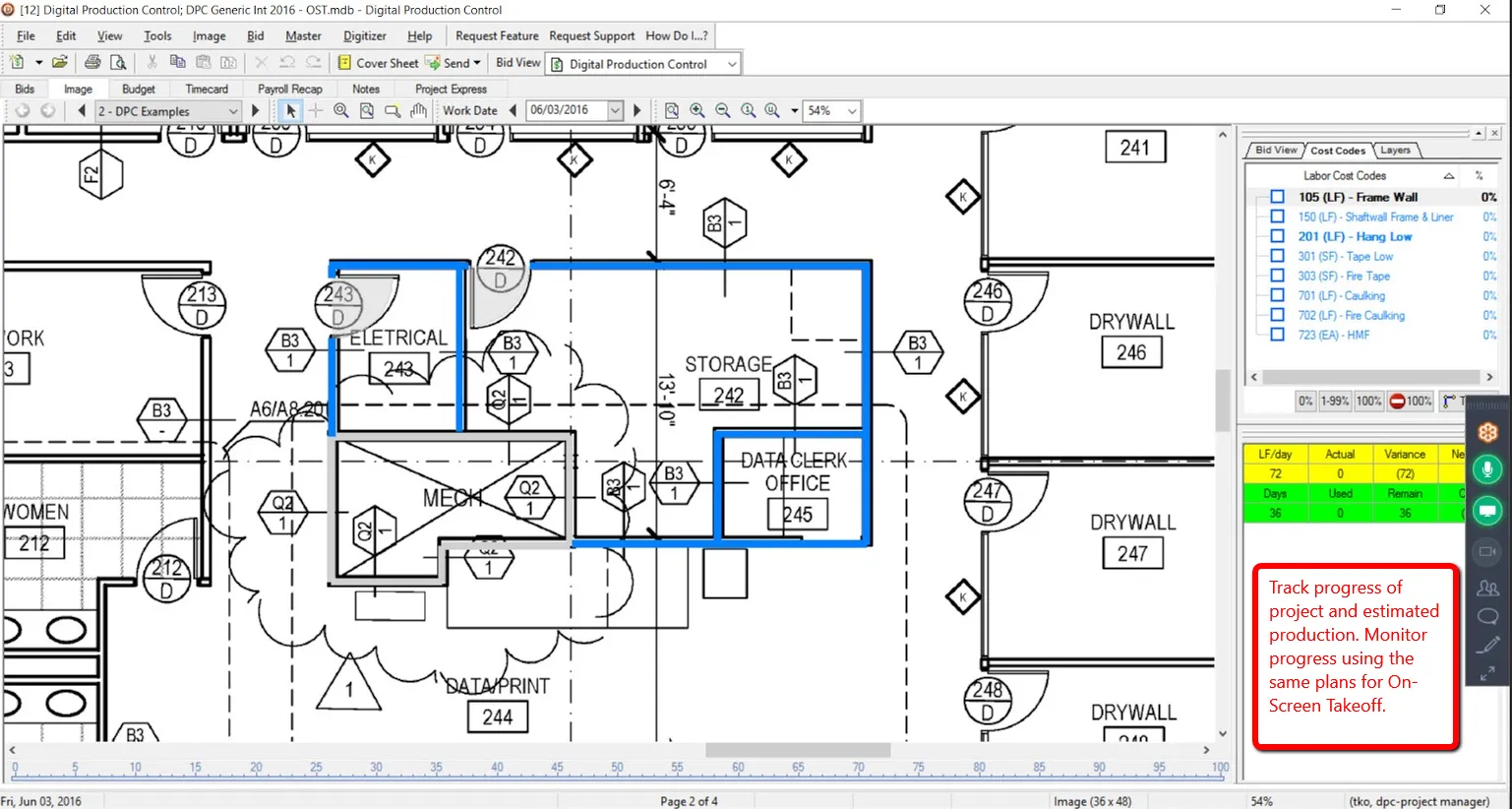The width and height of the screenshot is (1512, 809).
Task: Click the pencil annotate icon on side bar
Action: pos(1487,646)
